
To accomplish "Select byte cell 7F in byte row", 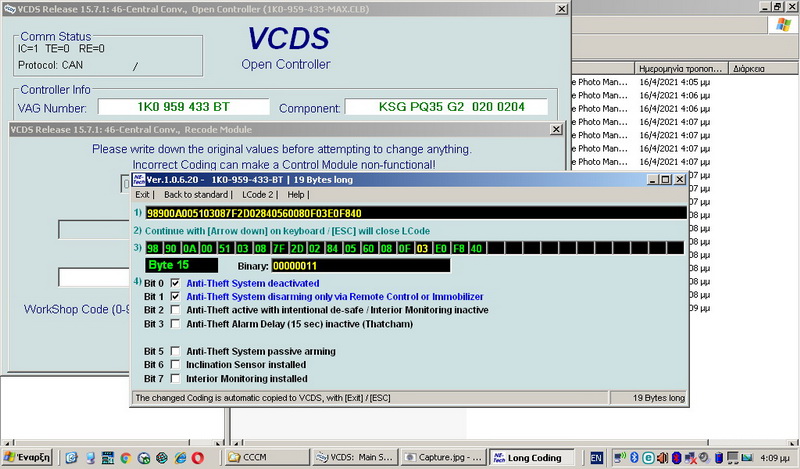I will [x=279, y=248].
